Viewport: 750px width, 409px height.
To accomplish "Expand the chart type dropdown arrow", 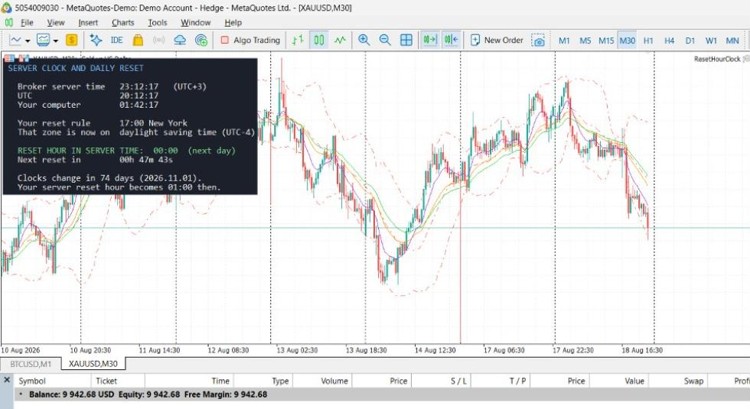I will click(x=27, y=41).
